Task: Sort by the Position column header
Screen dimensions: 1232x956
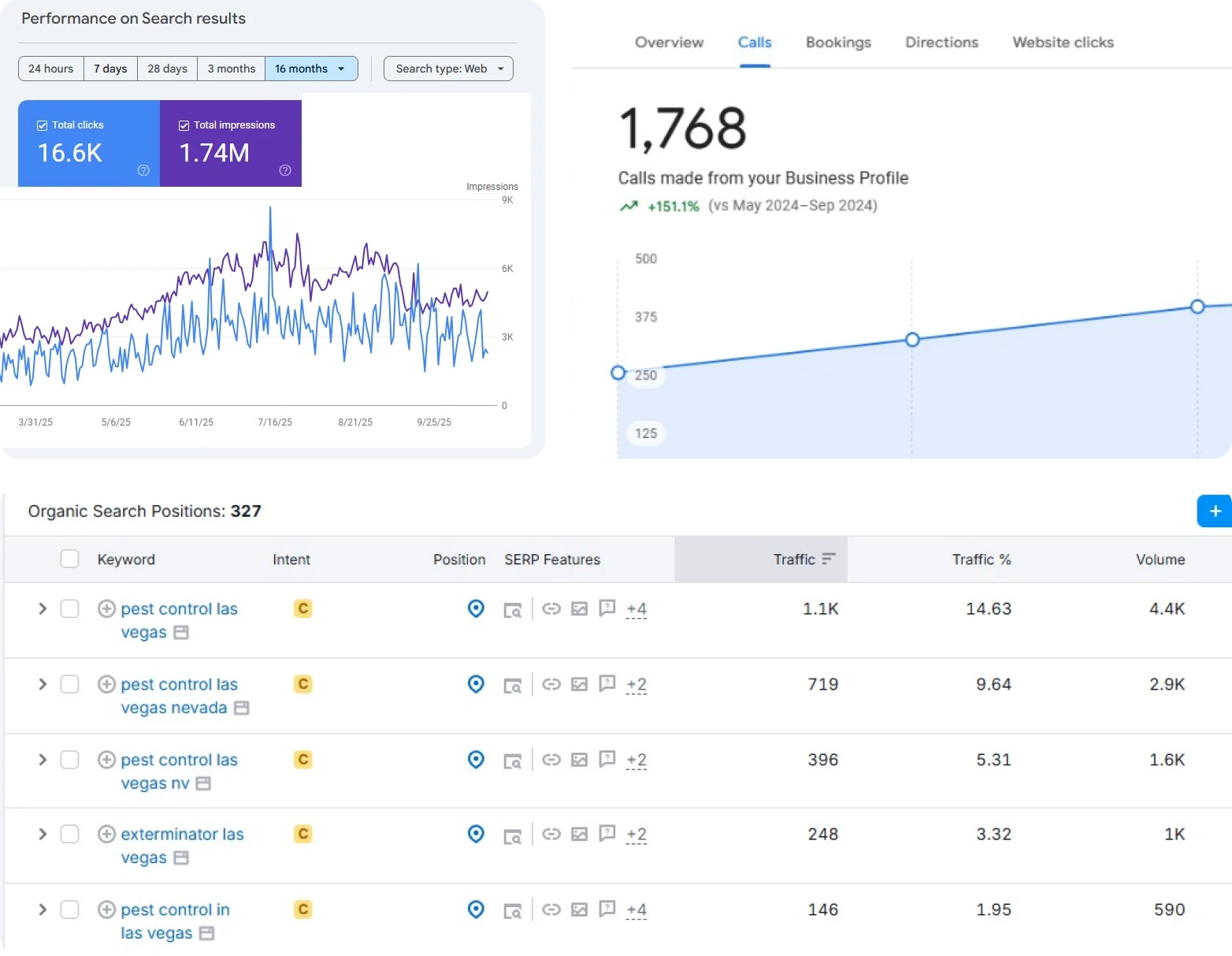Action: [x=459, y=559]
